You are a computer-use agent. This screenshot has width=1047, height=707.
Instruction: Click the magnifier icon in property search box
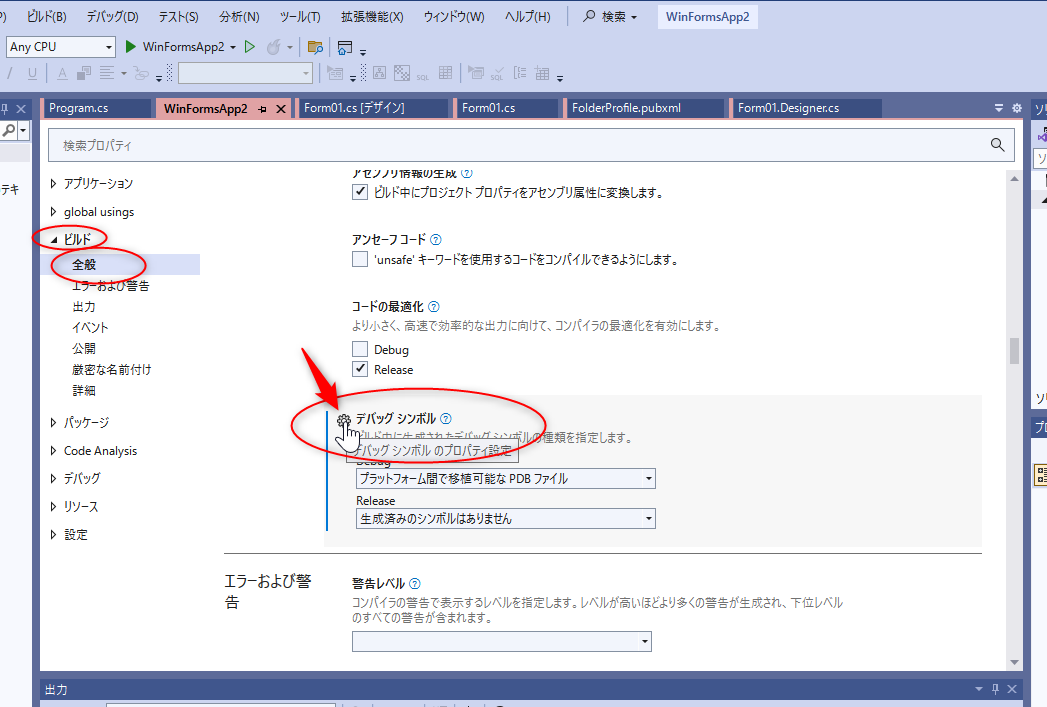[997, 145]
